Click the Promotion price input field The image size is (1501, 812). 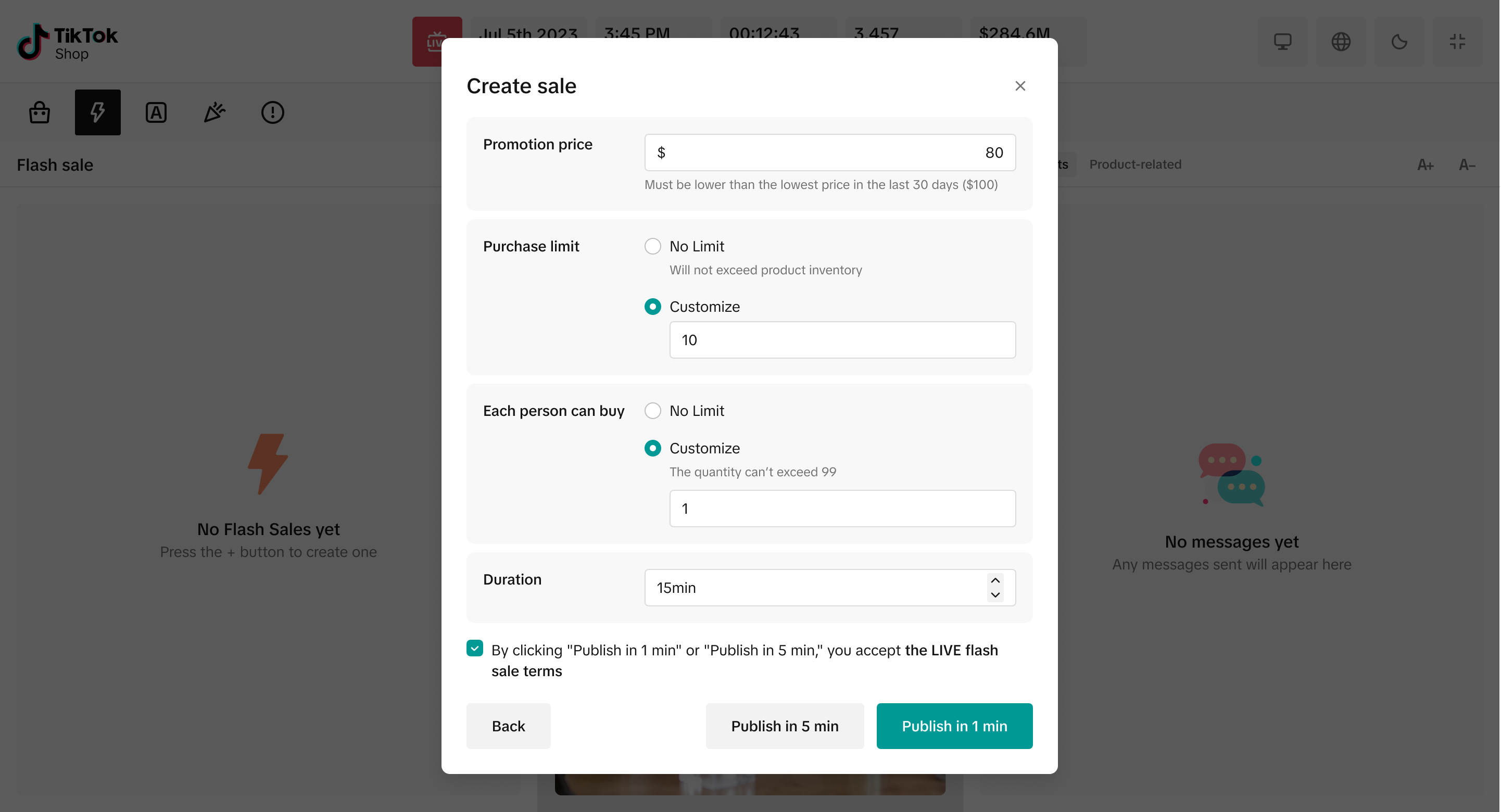[830, 153]
